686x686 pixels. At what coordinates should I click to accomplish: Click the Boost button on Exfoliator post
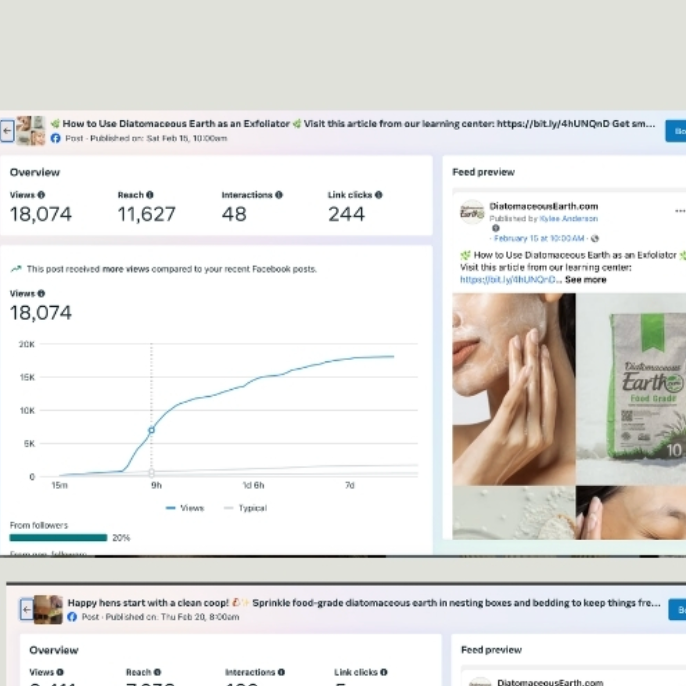tap(676, 131)
